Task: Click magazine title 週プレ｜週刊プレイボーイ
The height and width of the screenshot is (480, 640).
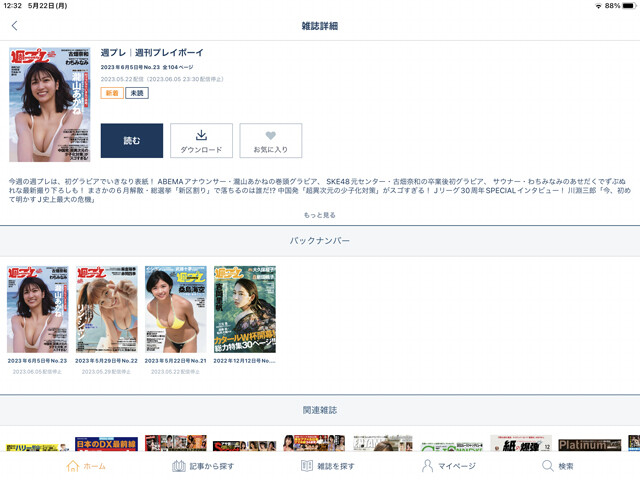Action: pos(152,52)
